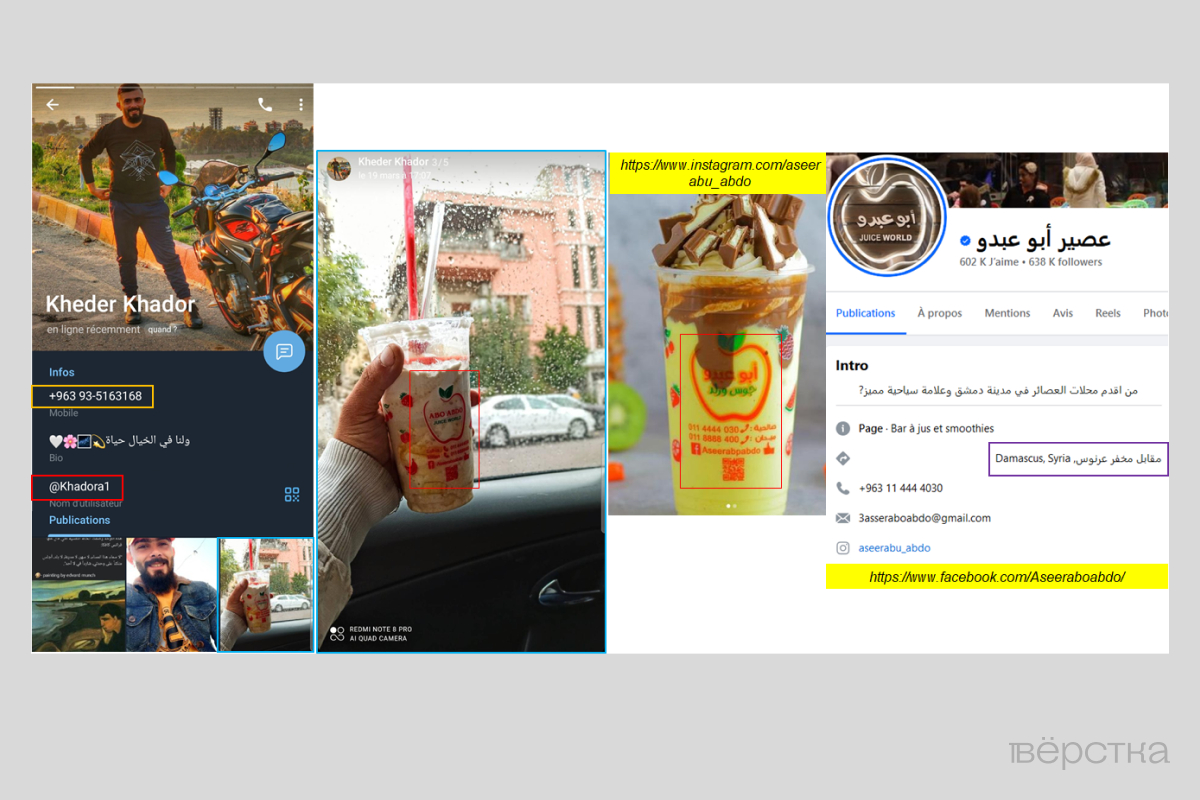Tap the +963 93-5163168 mobile number

pos(95,396)
